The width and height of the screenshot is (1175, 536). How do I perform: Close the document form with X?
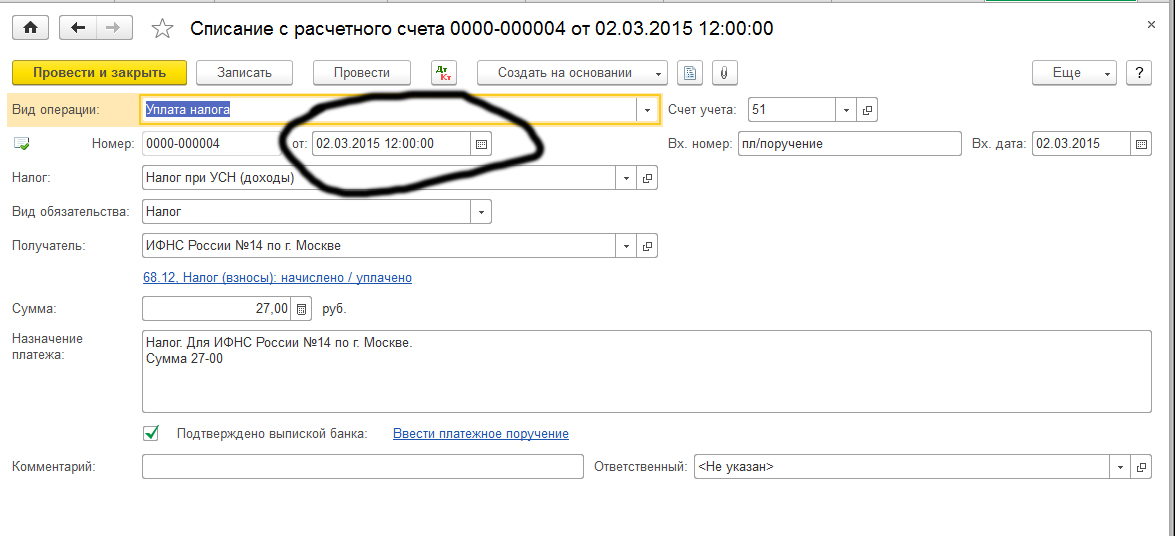point(1151,25)
